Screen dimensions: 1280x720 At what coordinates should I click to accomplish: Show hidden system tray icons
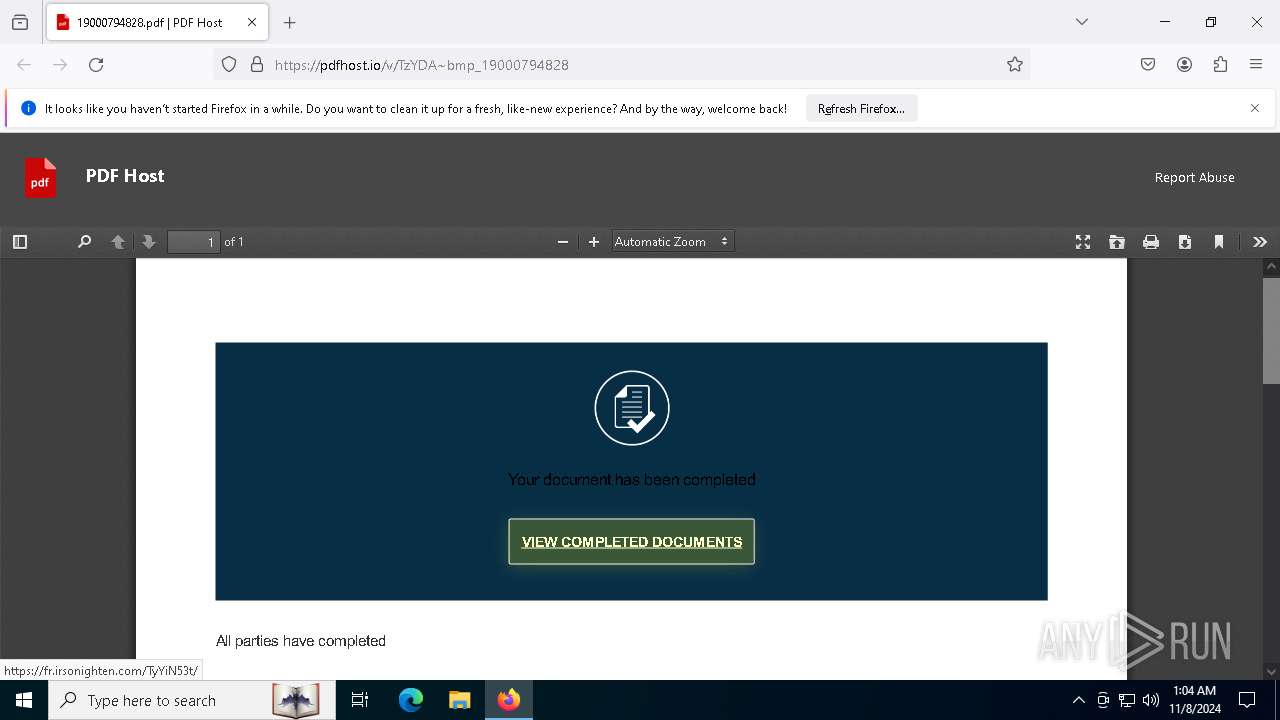pyautogui.click(x=1078, y=700)
